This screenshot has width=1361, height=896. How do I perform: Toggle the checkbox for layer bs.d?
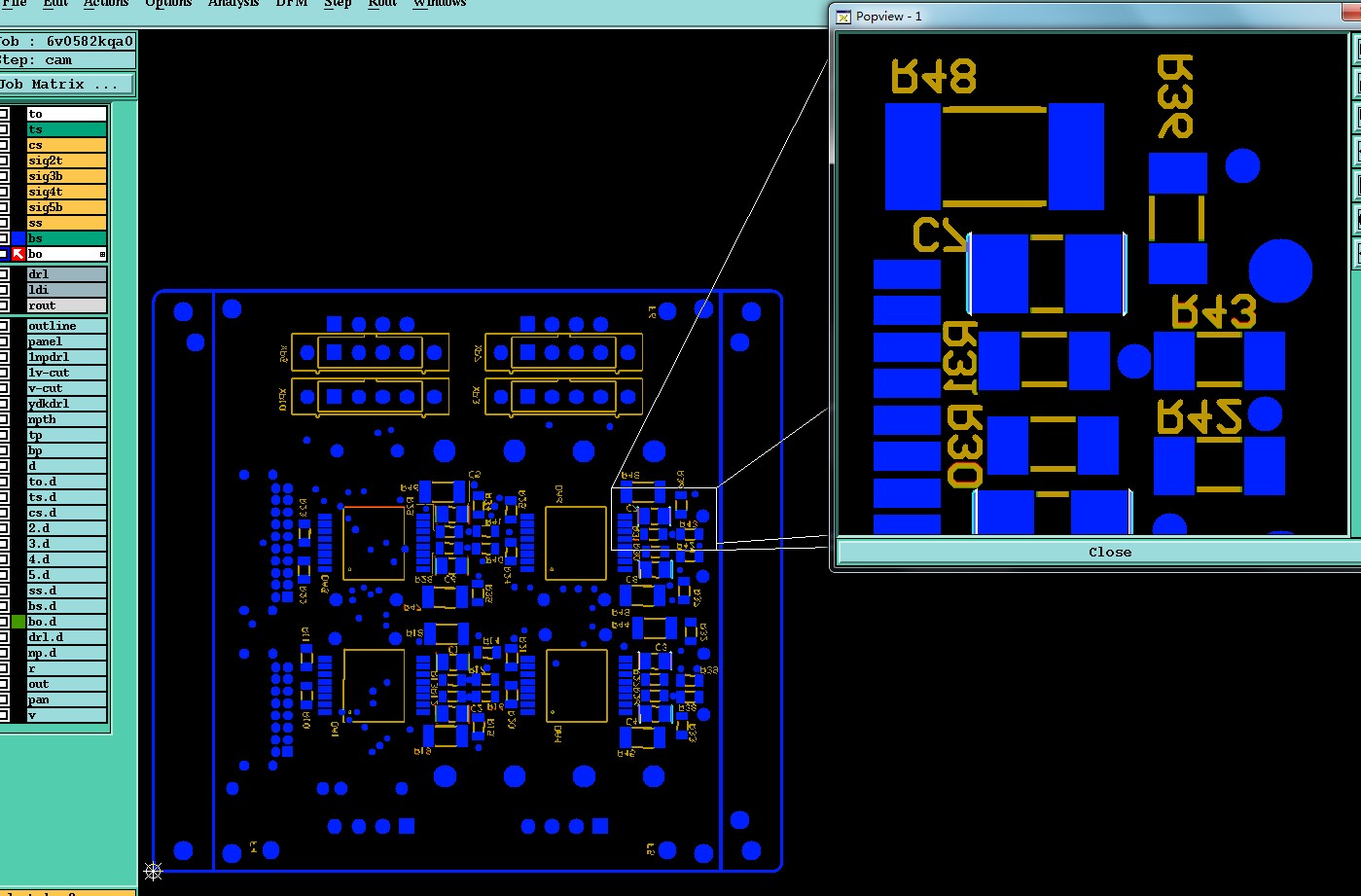(4, 606)
